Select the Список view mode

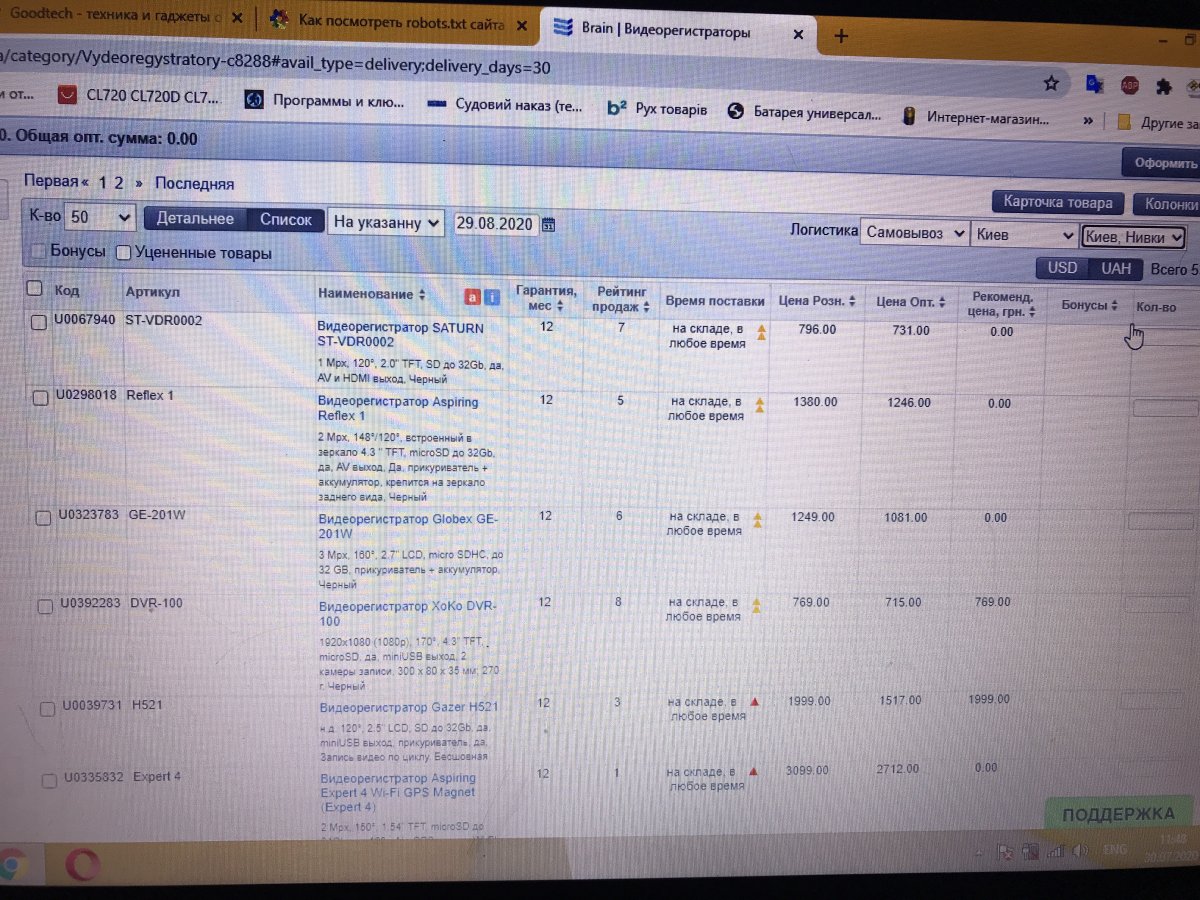286,220
